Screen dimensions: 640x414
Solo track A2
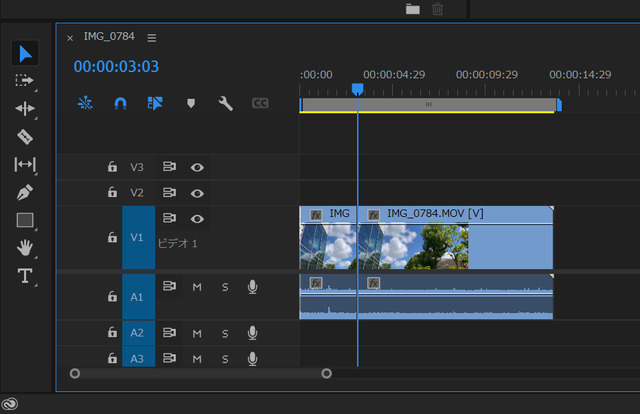pos(225,334)
